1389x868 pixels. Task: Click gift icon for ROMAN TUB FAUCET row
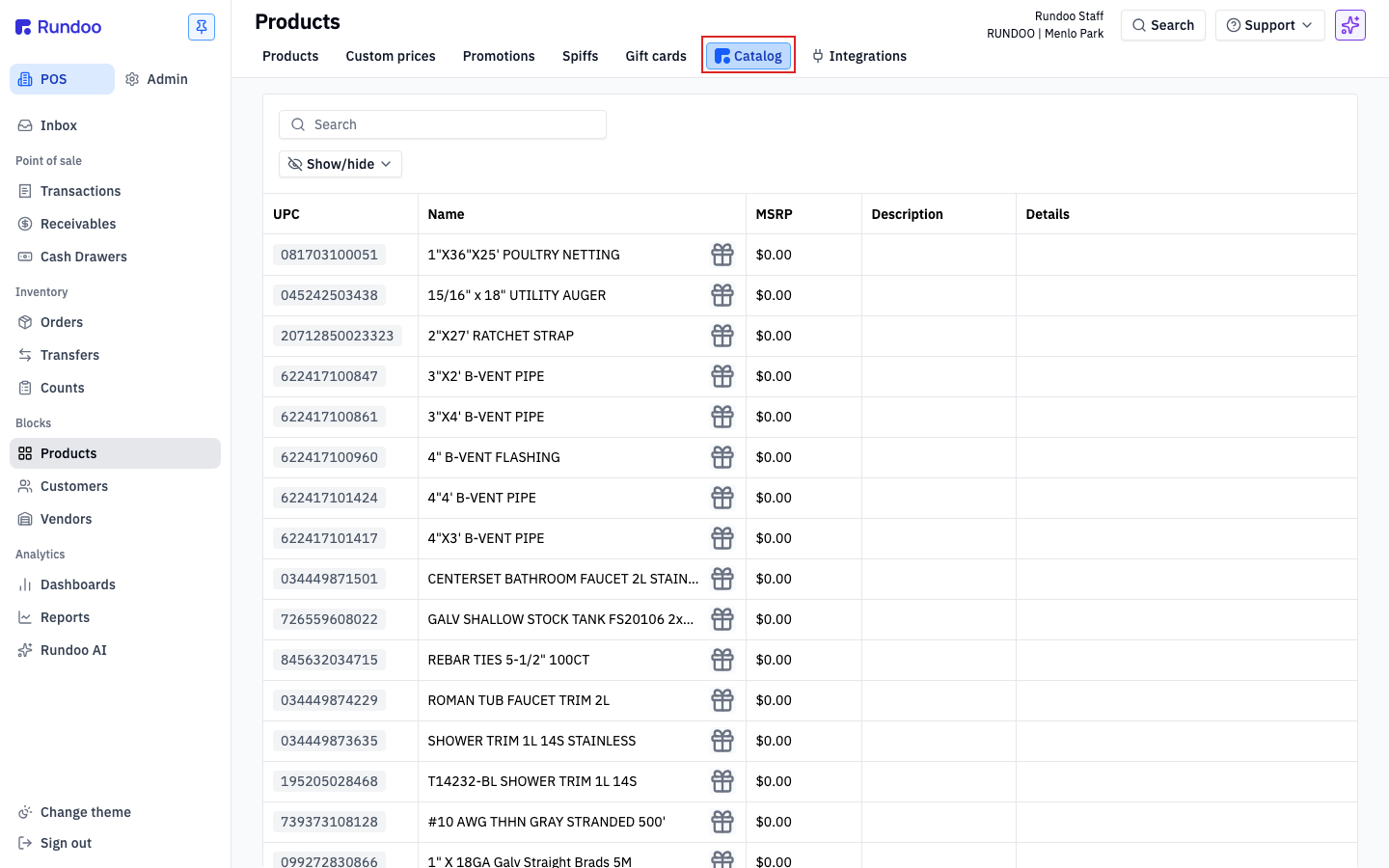pyautogui.click(x=722, y=700)
